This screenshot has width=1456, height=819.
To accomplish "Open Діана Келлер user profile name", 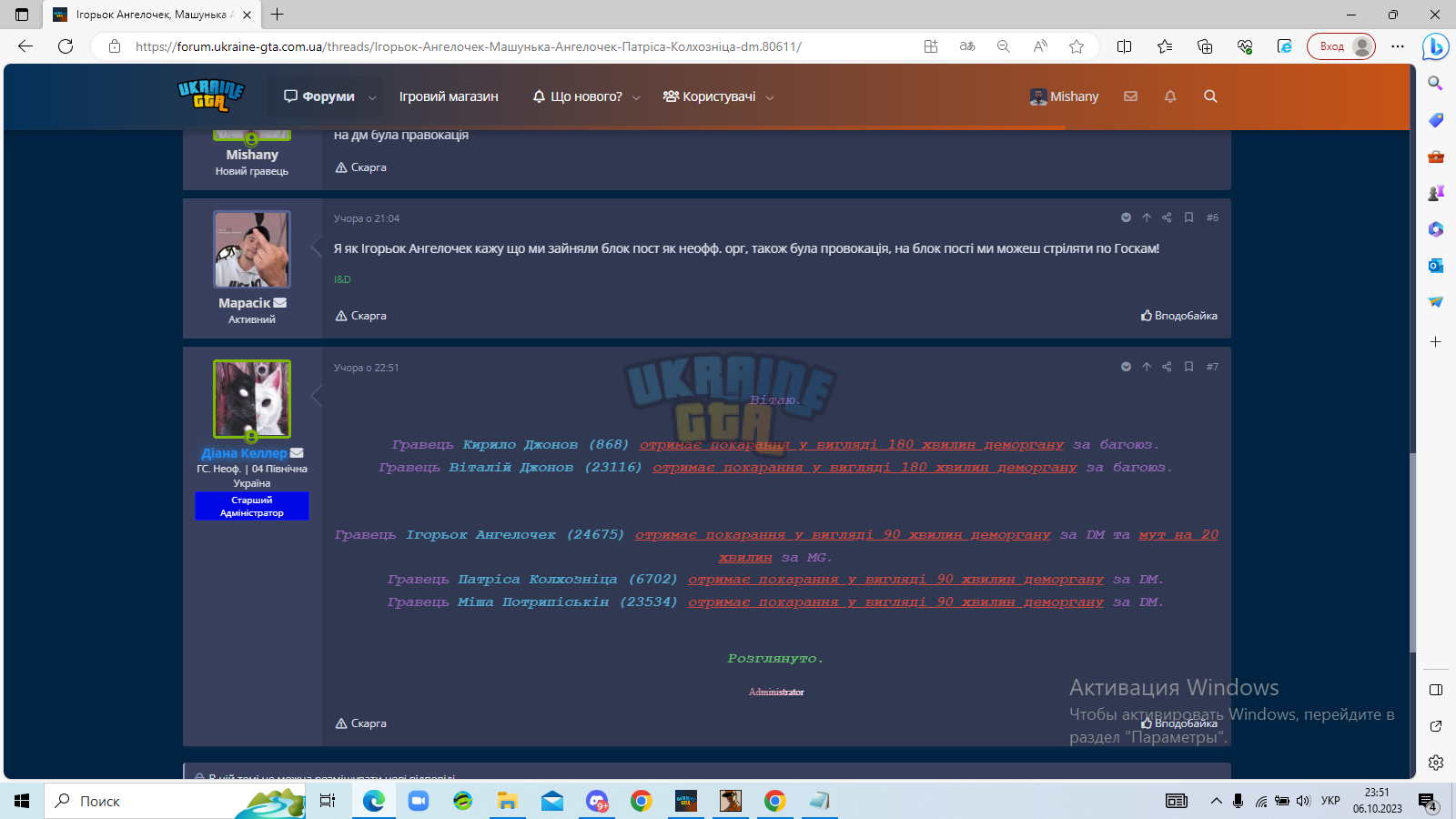I will (x=244, y=453).
